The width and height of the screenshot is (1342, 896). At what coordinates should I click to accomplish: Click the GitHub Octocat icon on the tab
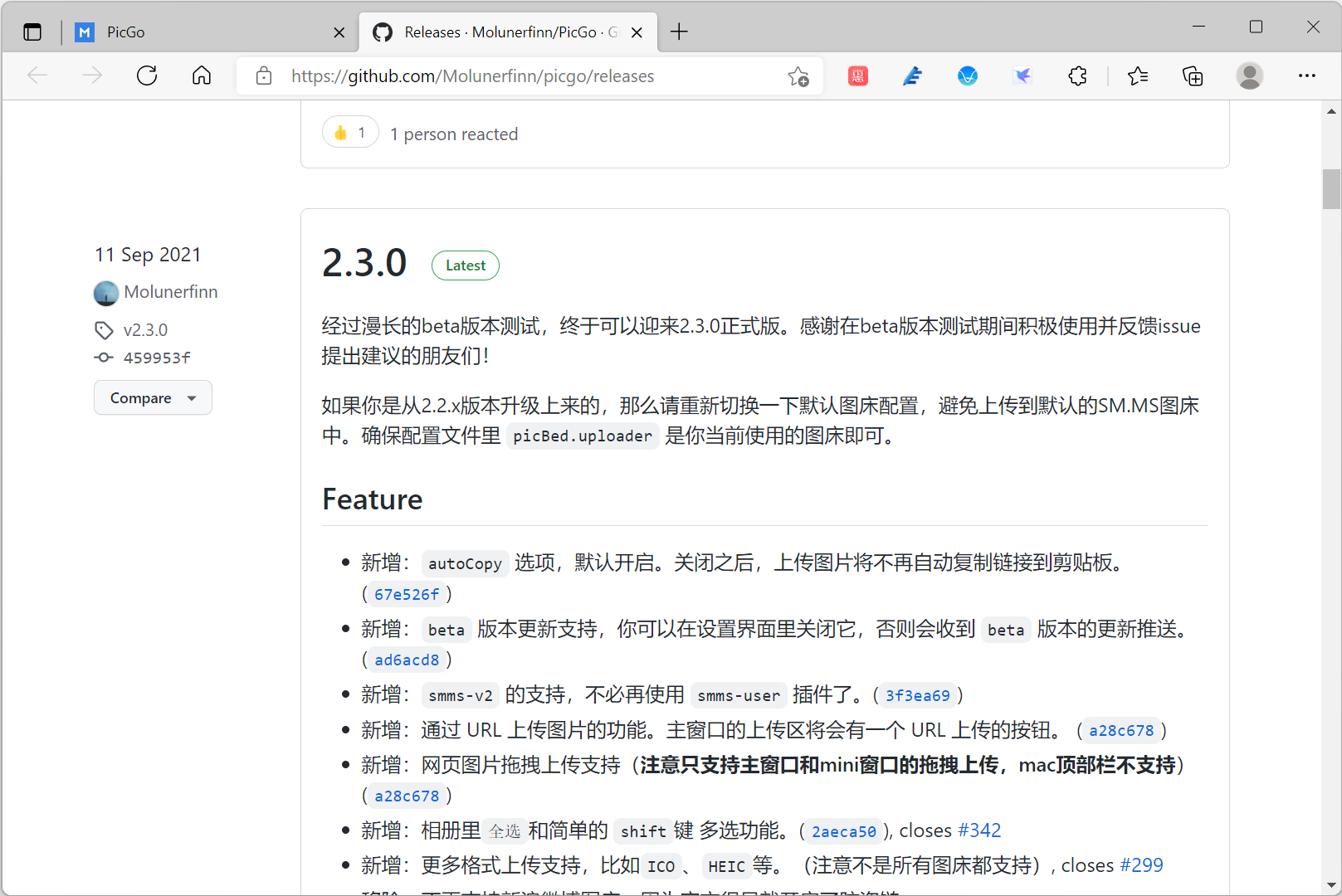[x=382, y=32]
